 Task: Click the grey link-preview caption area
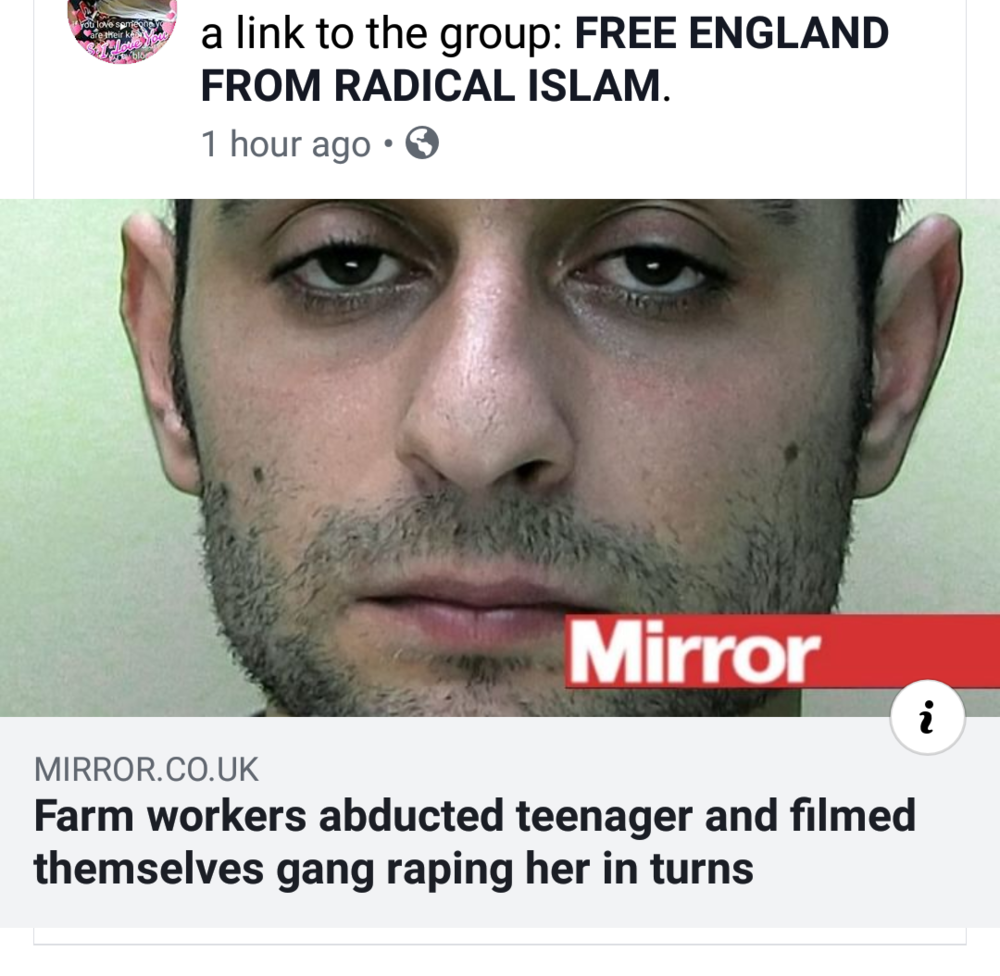pyautogui.click(x=500, y=822)
